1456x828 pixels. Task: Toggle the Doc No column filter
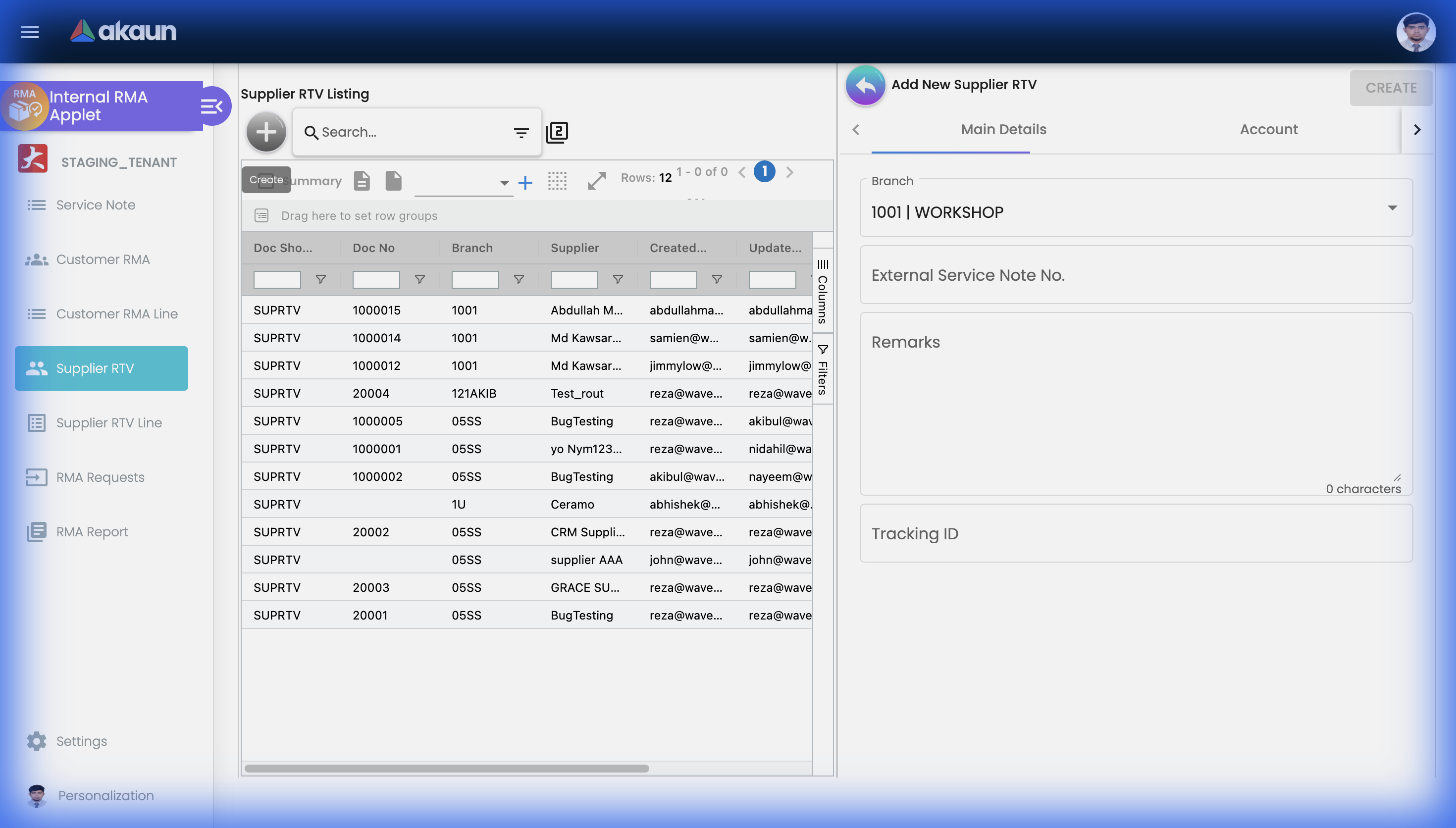pyautogui.click(x=419, y=279)
